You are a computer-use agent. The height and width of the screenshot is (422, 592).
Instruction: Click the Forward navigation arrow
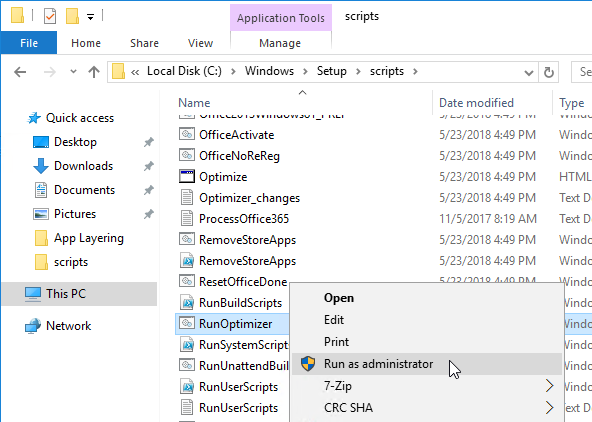click(x=50, y=72)
